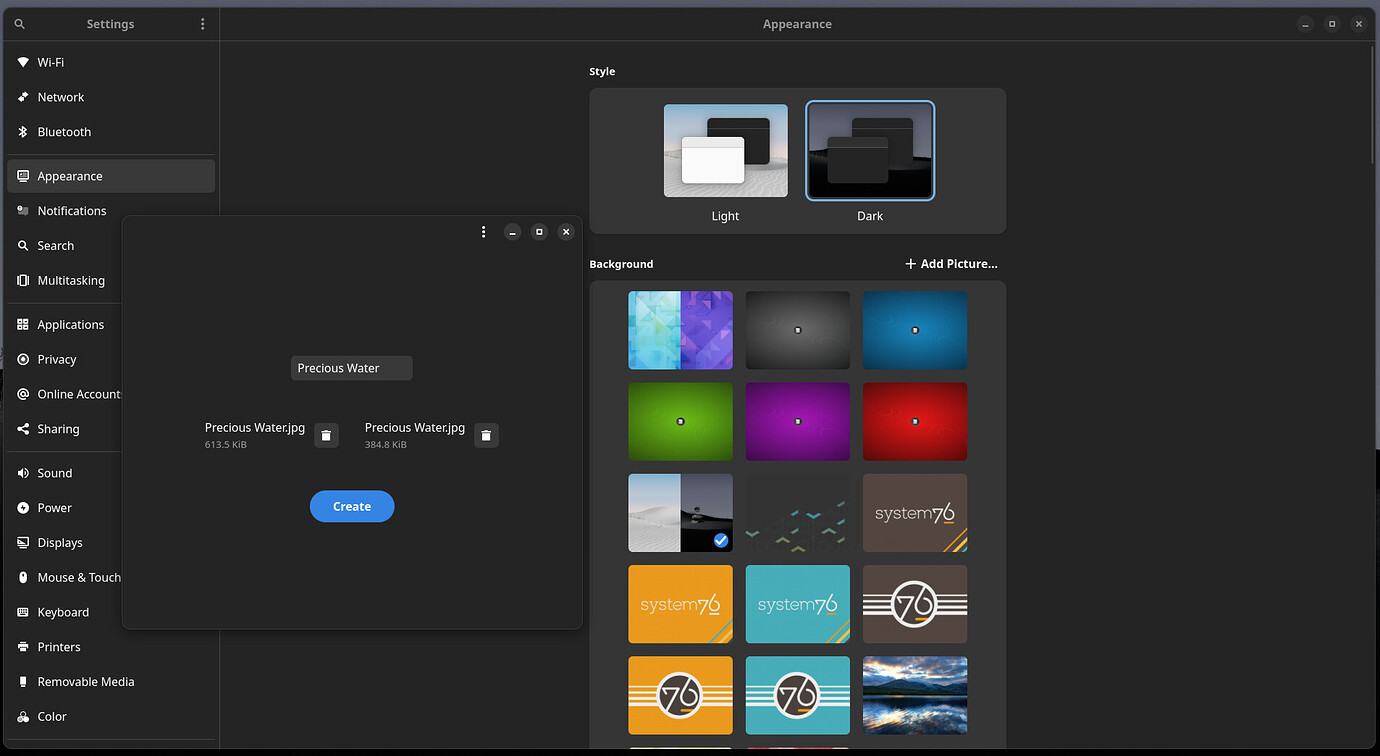
Task: Edit the Precious Water name field
Action: click(351, 367)
